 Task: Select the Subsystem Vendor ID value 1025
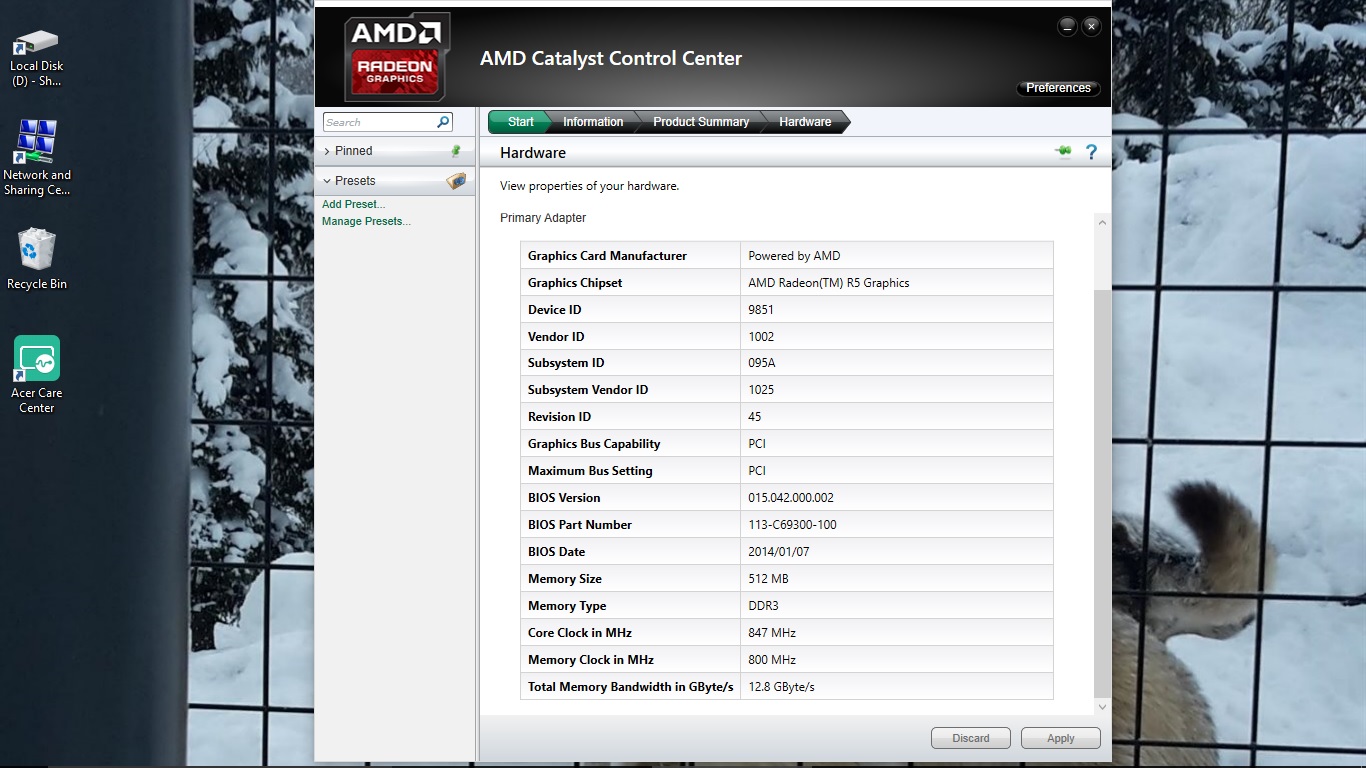pyautogui.click(x=761, y=390)
